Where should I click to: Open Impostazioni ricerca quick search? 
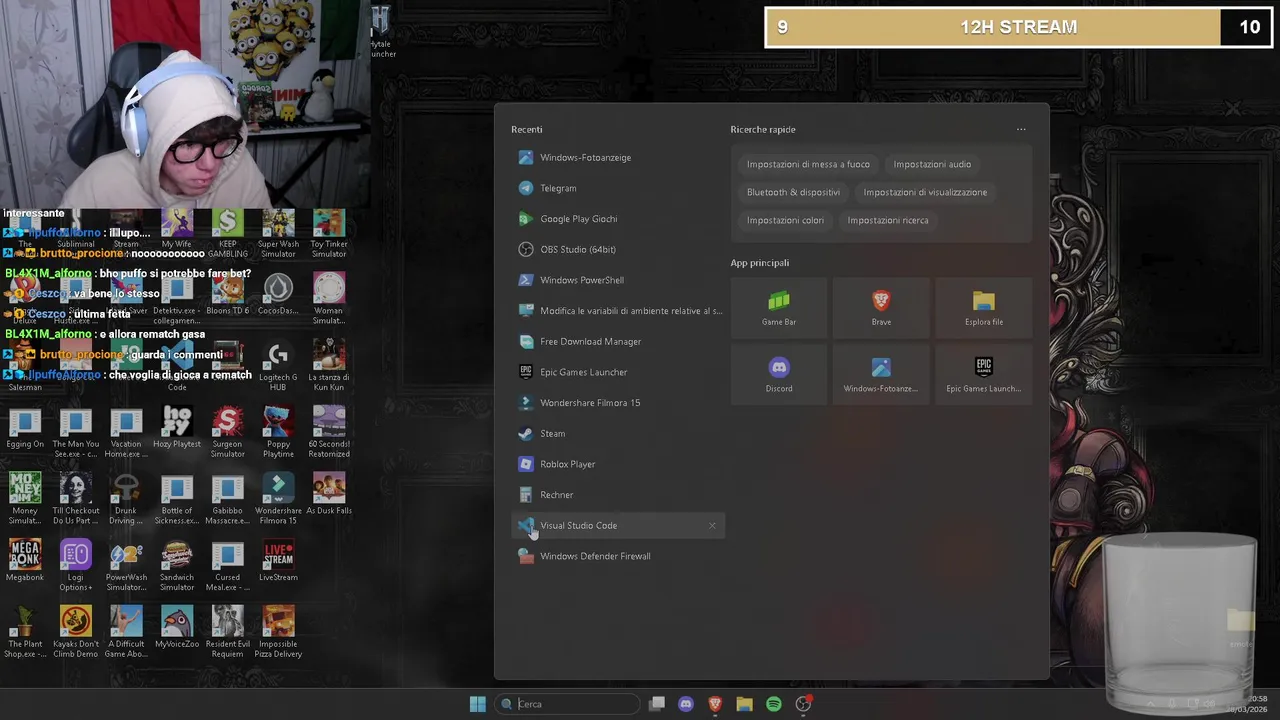coord(888,220)
